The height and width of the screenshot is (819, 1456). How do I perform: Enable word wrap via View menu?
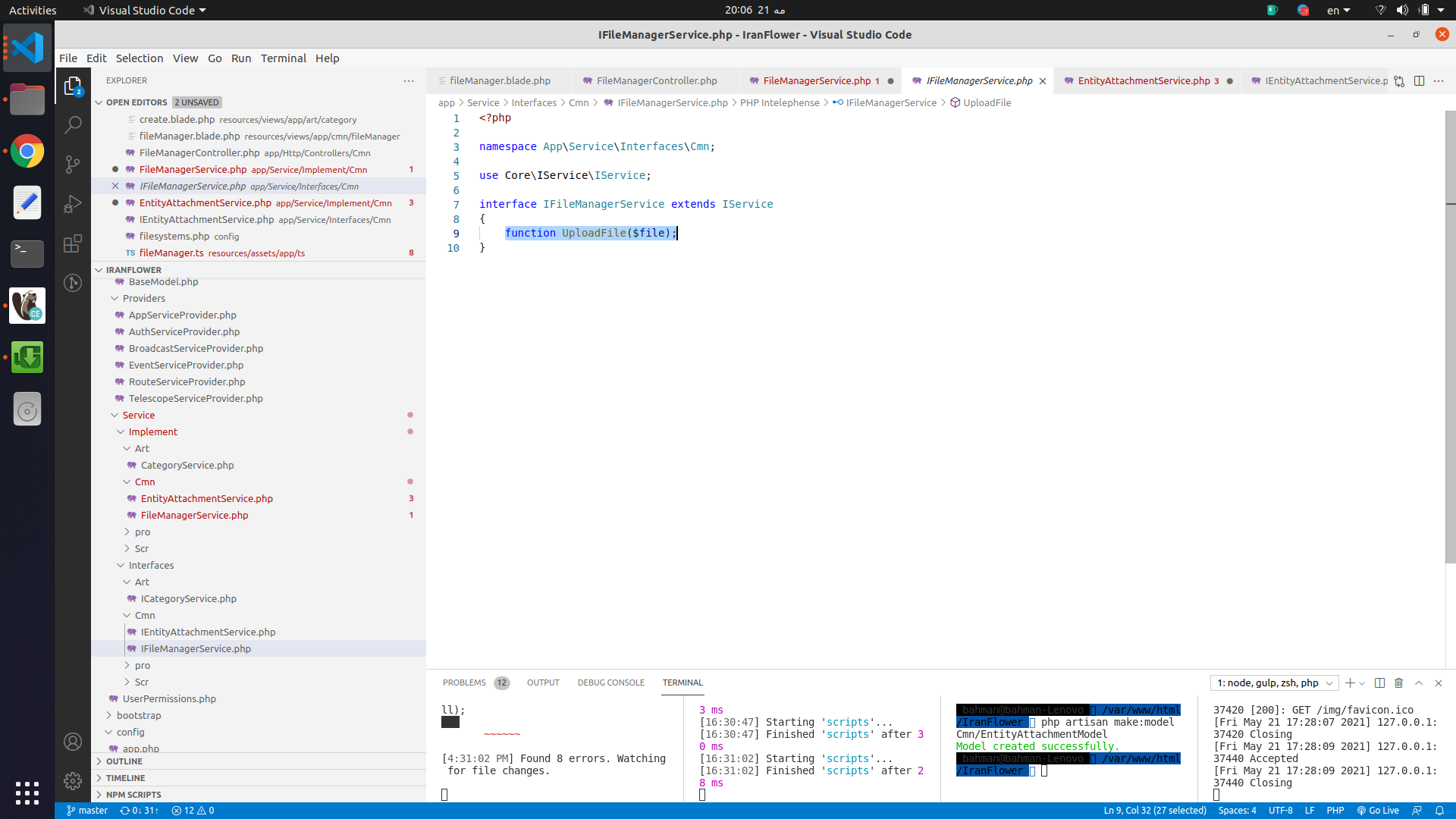[x=184, y=57]
